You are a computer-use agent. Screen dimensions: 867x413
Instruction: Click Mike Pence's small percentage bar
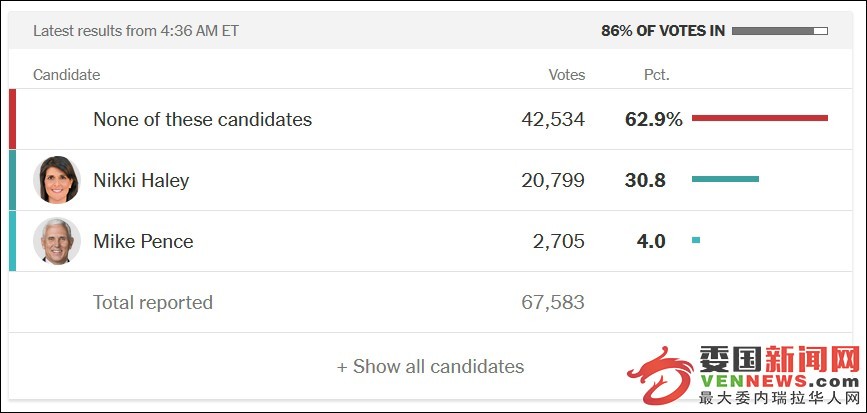696,240
